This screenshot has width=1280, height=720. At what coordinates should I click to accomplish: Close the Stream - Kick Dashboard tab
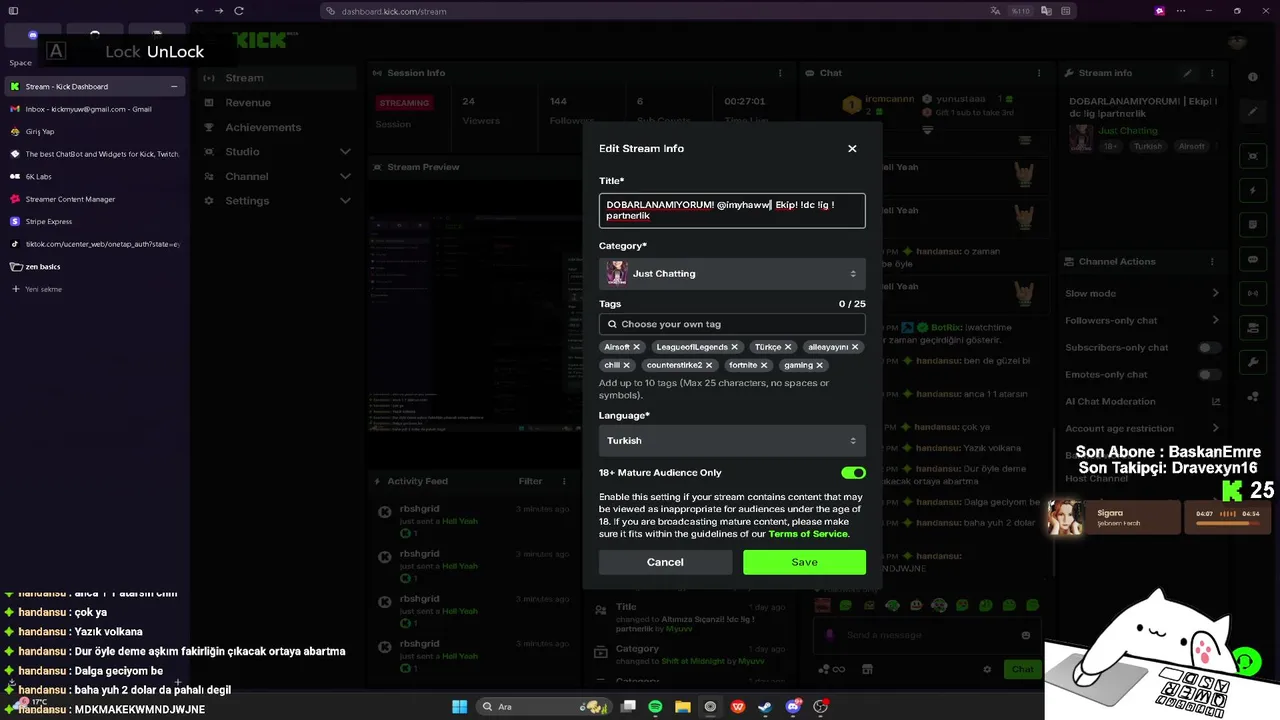point(174,86)
